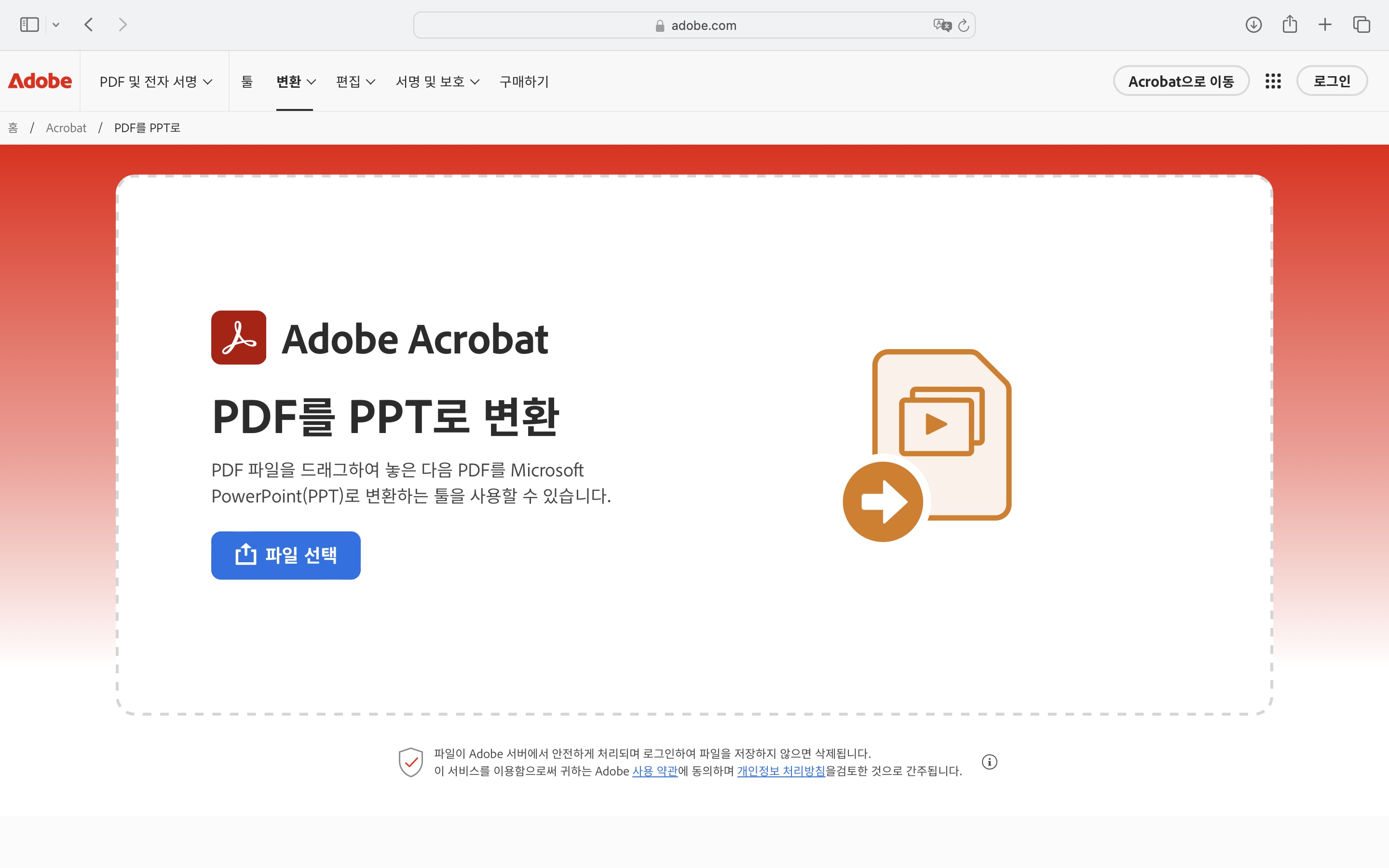Open the 사용 약관 link

[x=654, y=772]
